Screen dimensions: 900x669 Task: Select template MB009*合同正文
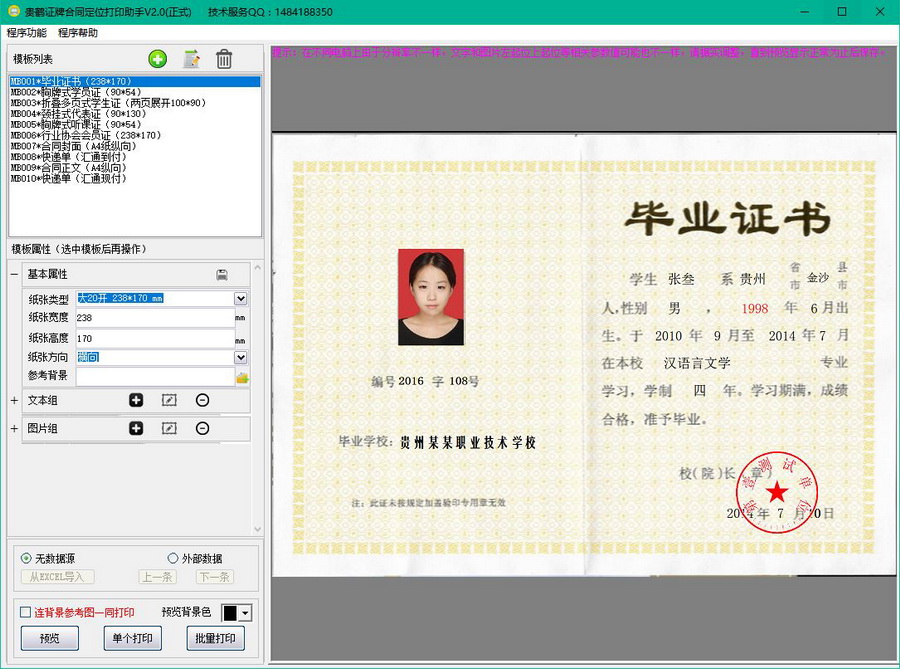pyautogui.click(x=134, y=168)
